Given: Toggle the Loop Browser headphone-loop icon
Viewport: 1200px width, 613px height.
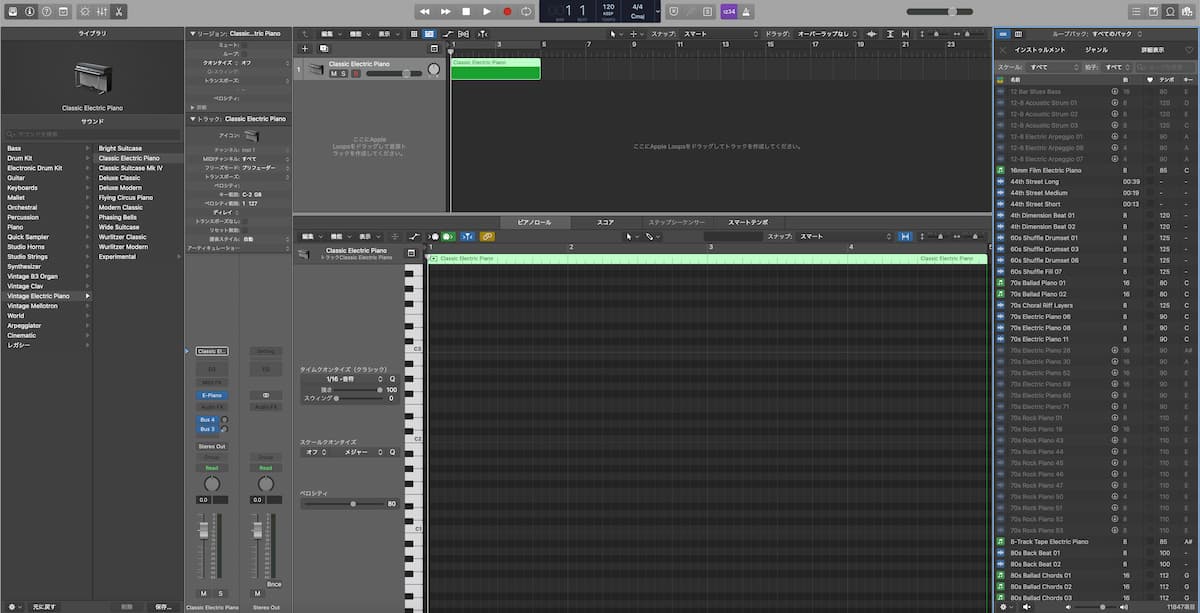Looking at the screenshot, I should (1170, 11).
